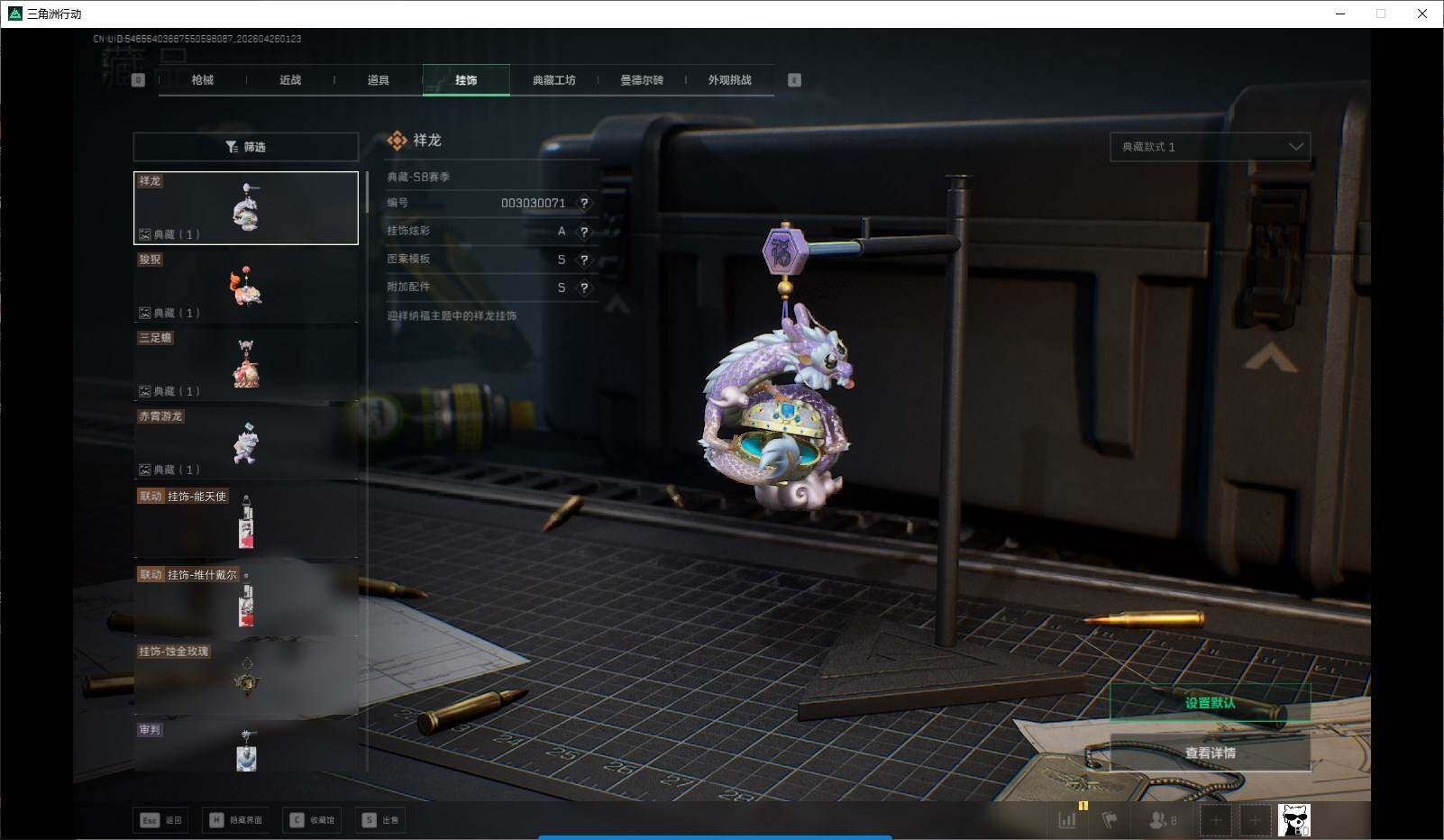Click the help icon for 附加配件
Screen dimensions: 1444x840
584,288
